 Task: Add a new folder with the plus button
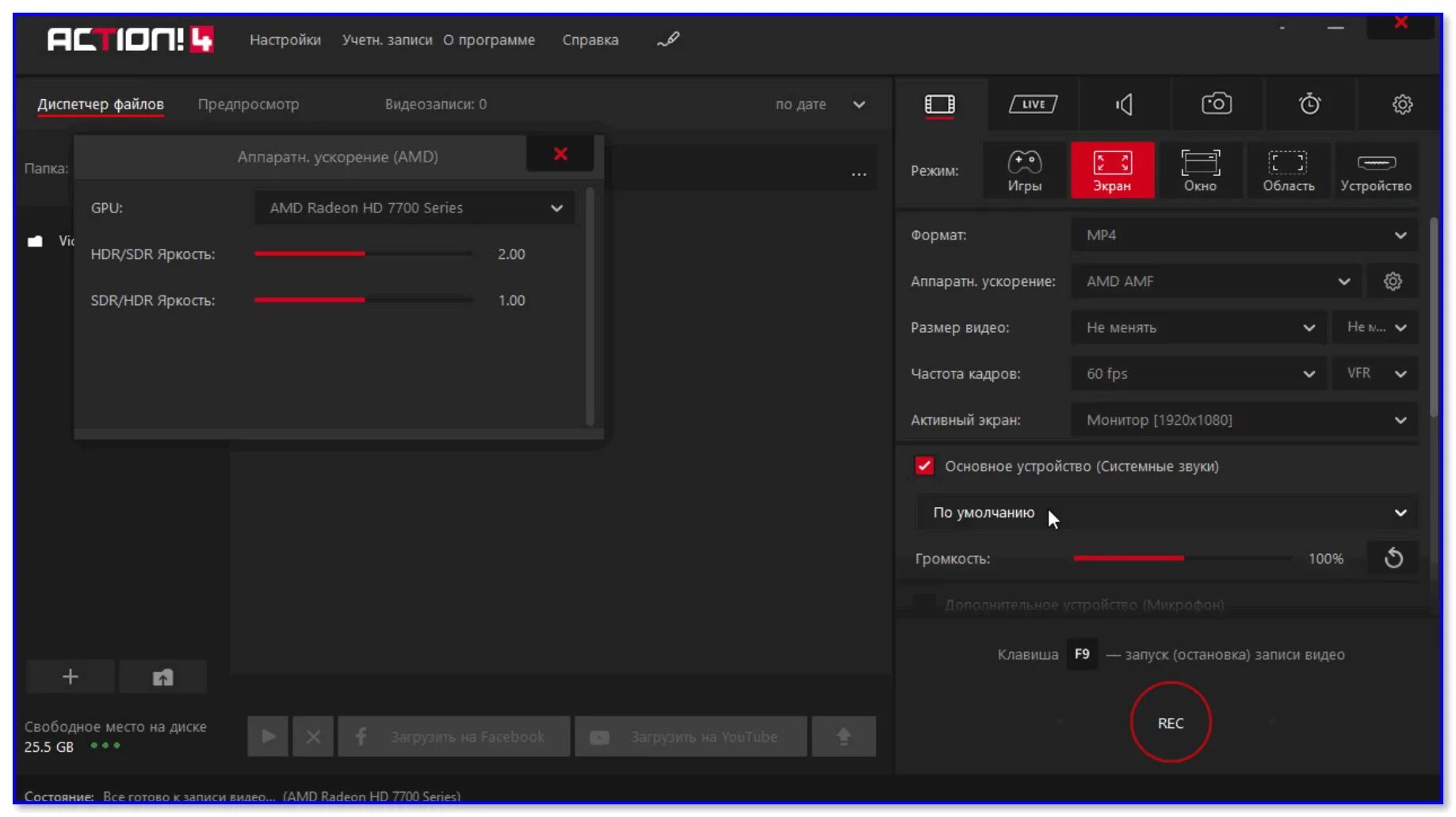[x=71, y=677]
